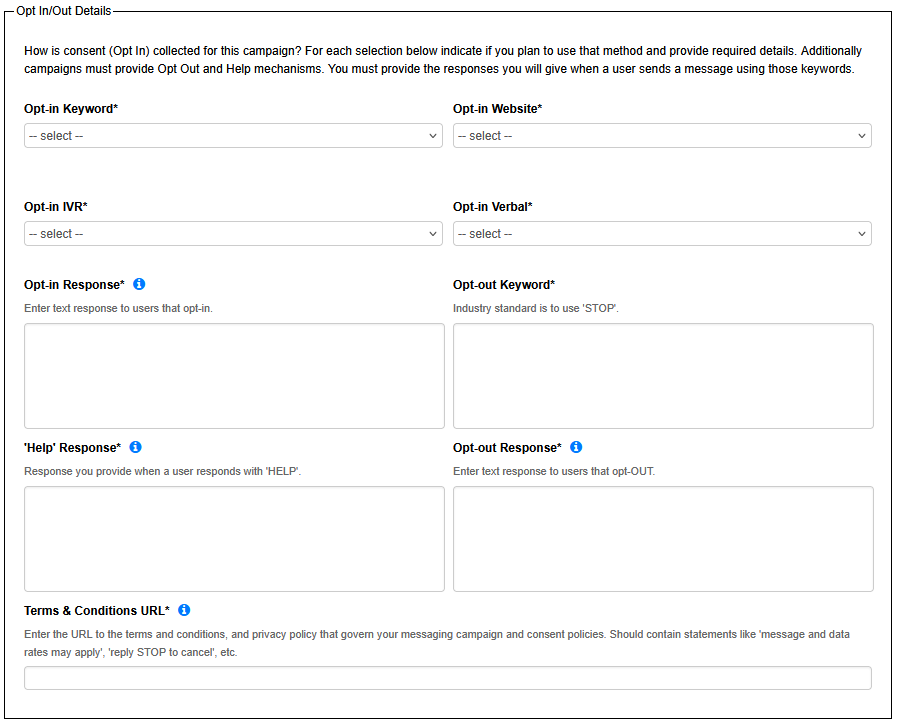Focus the 'Help' Response text area
Image resolution: width=899 pixels, height=723 pixels.
click(x=234, y=539)
